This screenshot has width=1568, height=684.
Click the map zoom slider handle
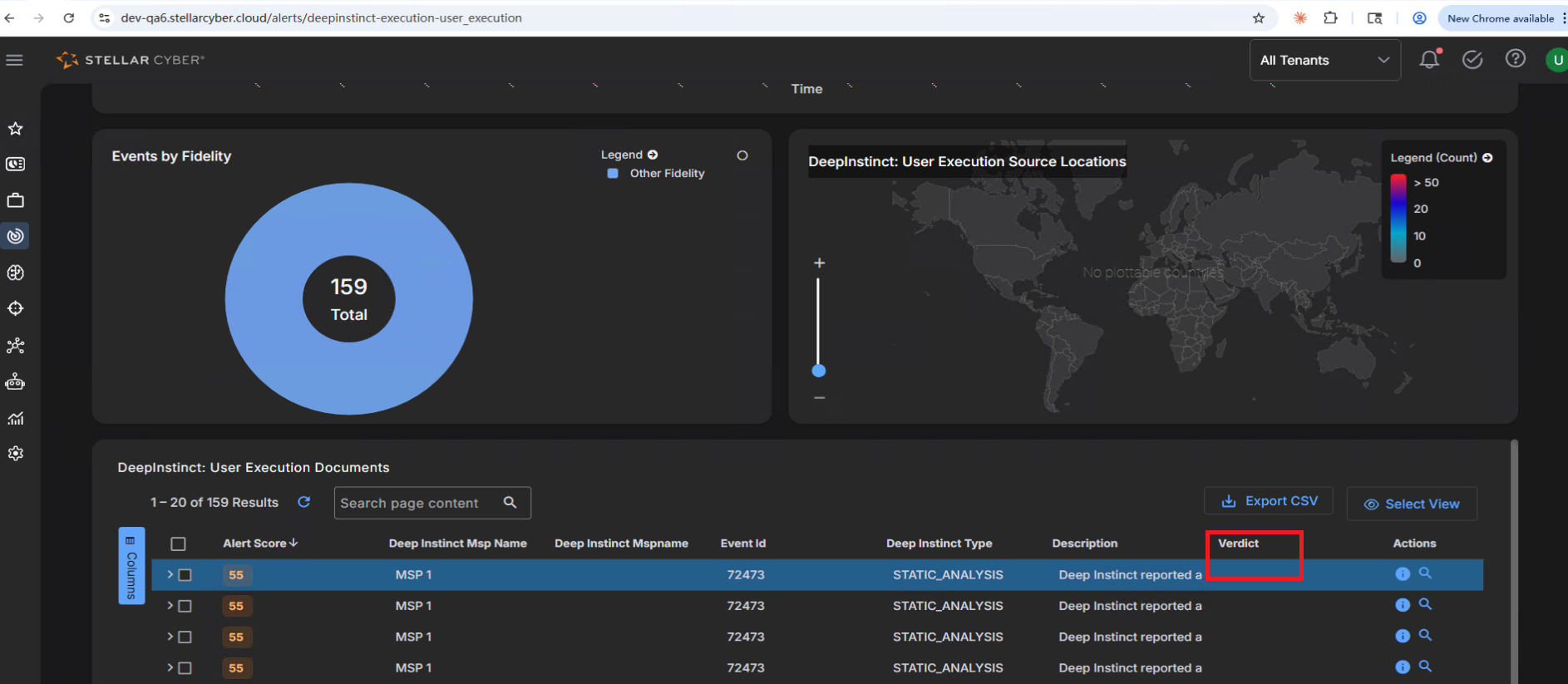819,371
